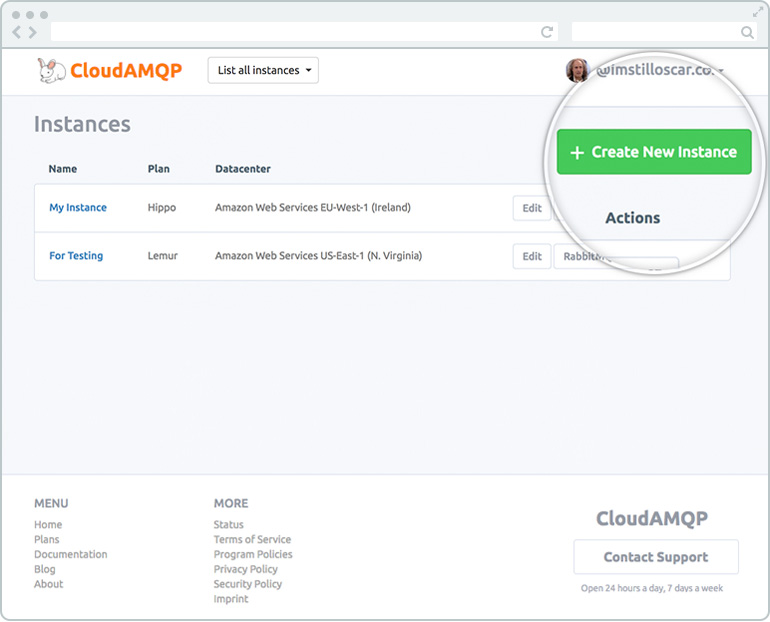
Task: Click the Open 24 hours a day text
Action: [652, 588]
